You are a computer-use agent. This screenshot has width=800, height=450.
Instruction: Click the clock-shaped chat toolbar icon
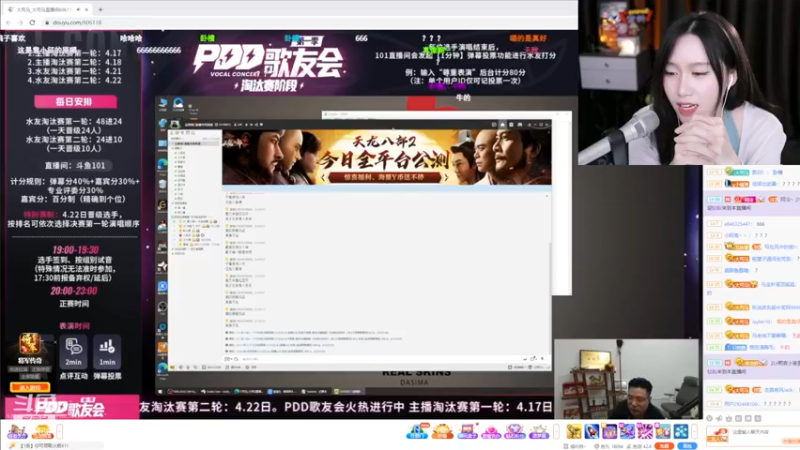pos(709,418)
